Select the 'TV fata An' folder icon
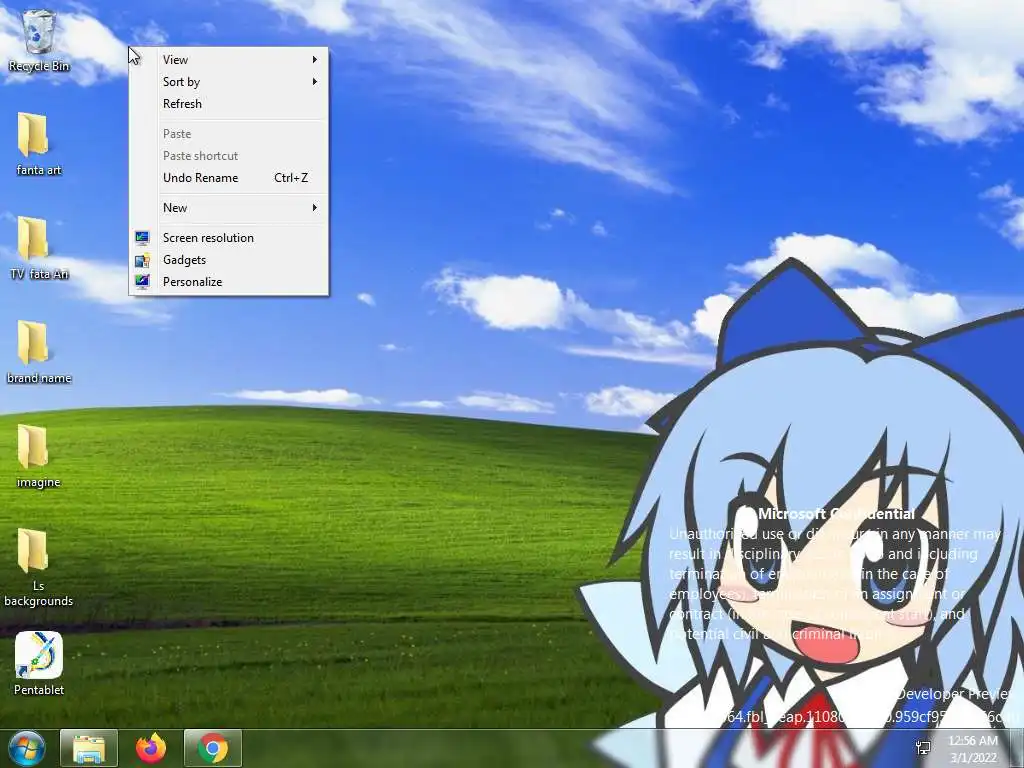1024x768 pixels. pos(33,238)
